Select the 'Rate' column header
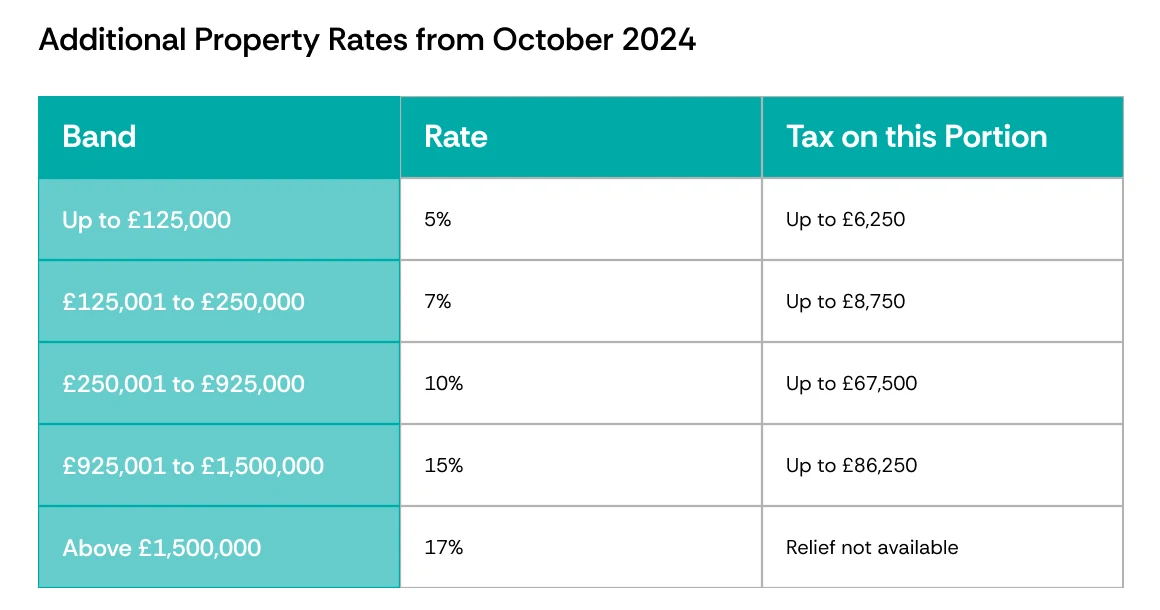The width and height of the screenshot is (1160, 610). [581, 137]
